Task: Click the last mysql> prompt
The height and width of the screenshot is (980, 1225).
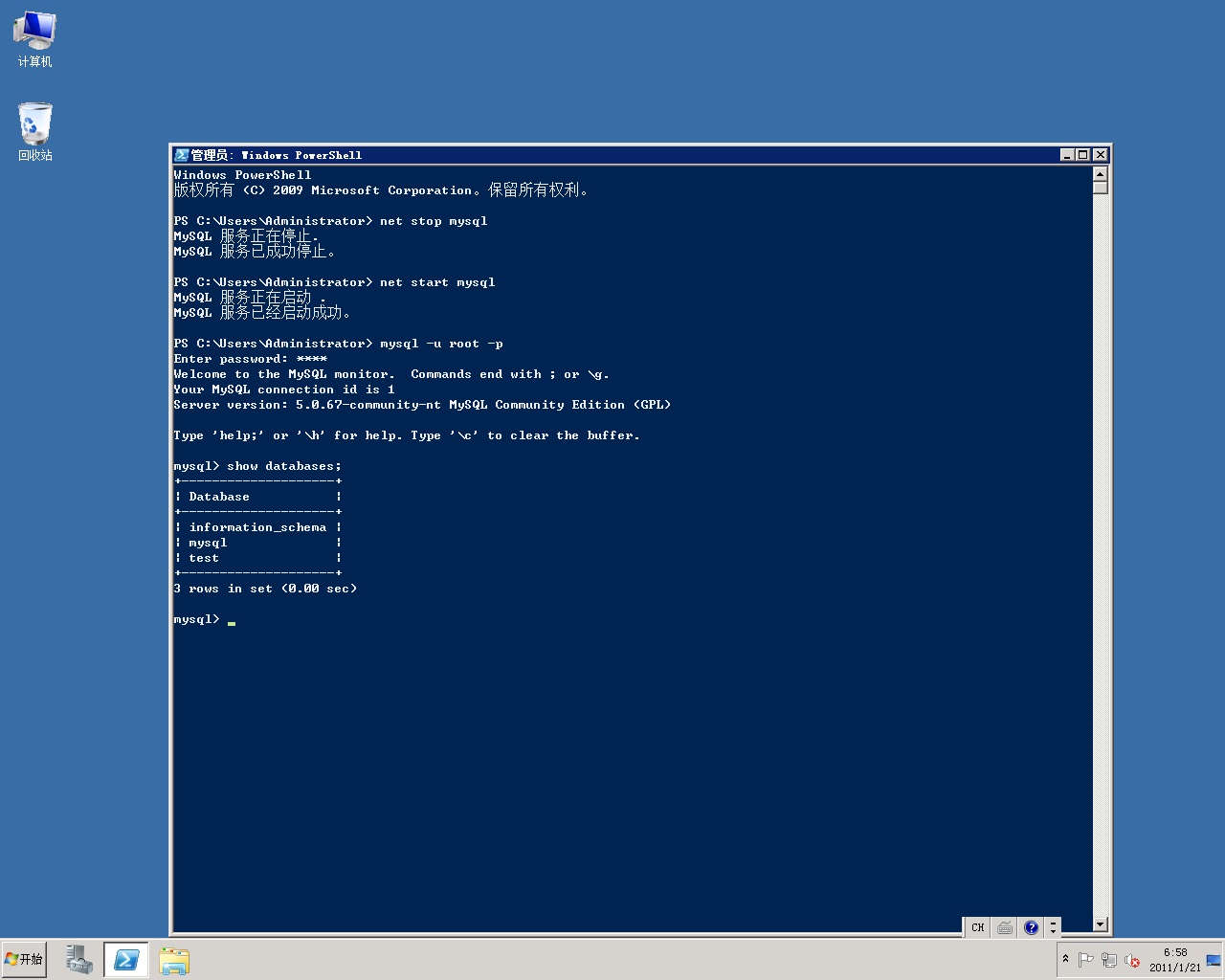Action: coord(196,619)
